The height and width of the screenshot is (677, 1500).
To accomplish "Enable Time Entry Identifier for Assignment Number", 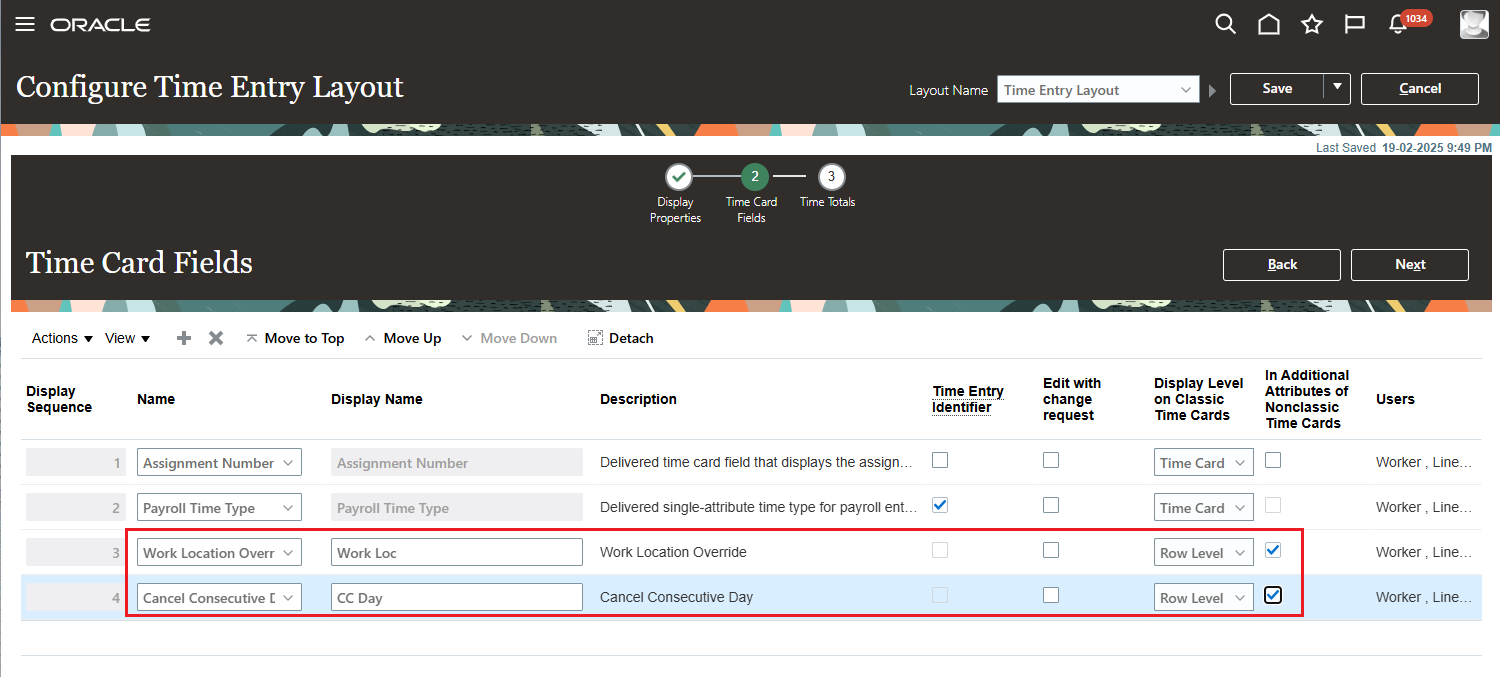I will point(939,460).
